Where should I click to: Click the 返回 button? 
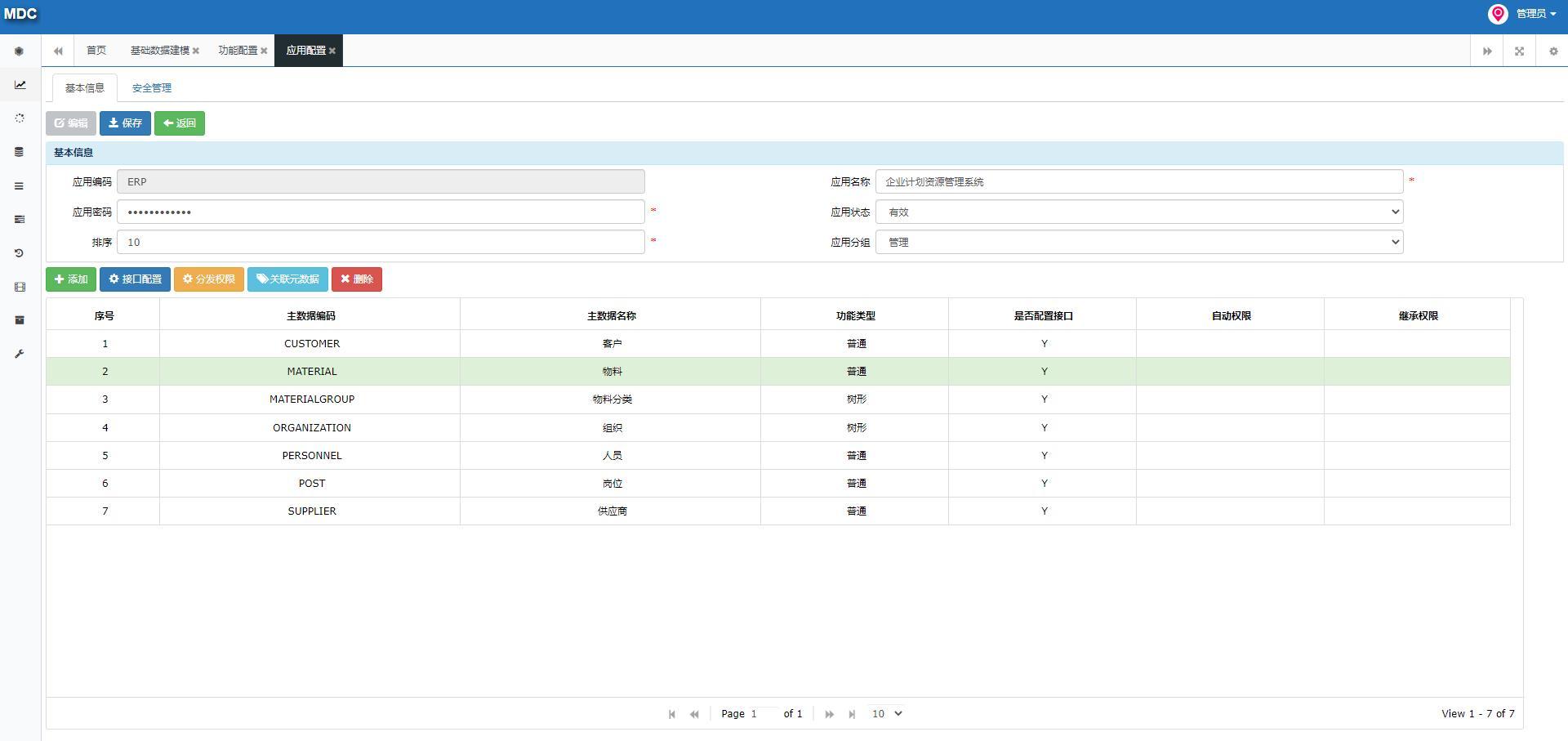[180, 123]
